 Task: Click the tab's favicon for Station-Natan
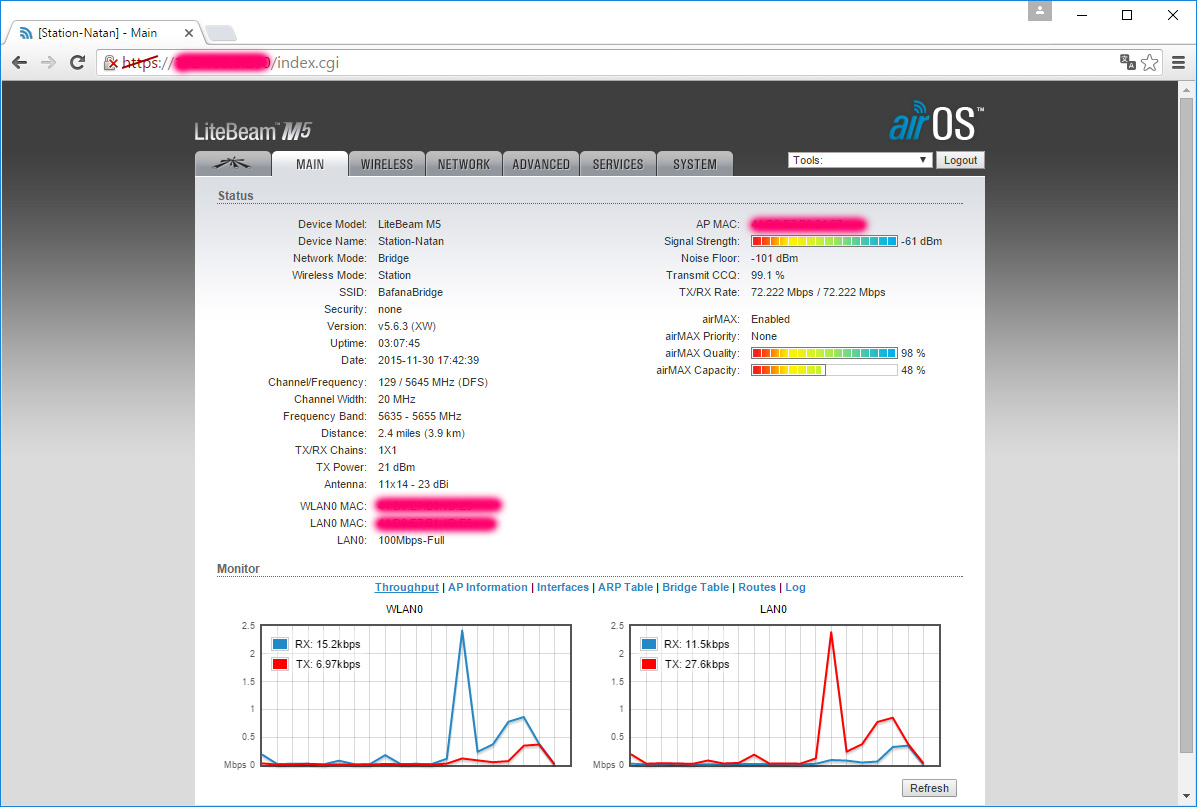point(27,33)
